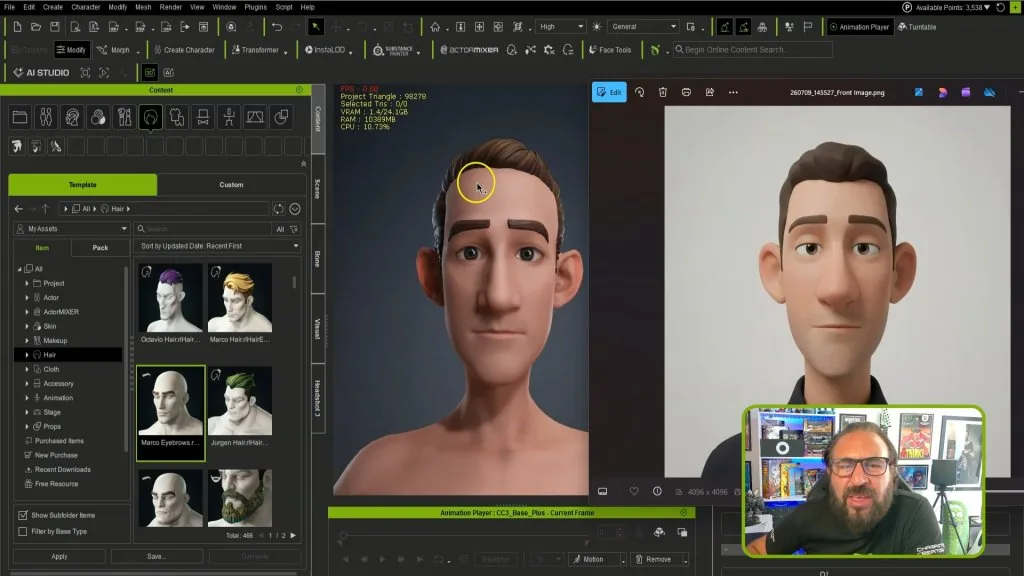1024x576 pixels.
Task: Open the General dropdown in the toolbar
Action: click(x=643, y=27)
